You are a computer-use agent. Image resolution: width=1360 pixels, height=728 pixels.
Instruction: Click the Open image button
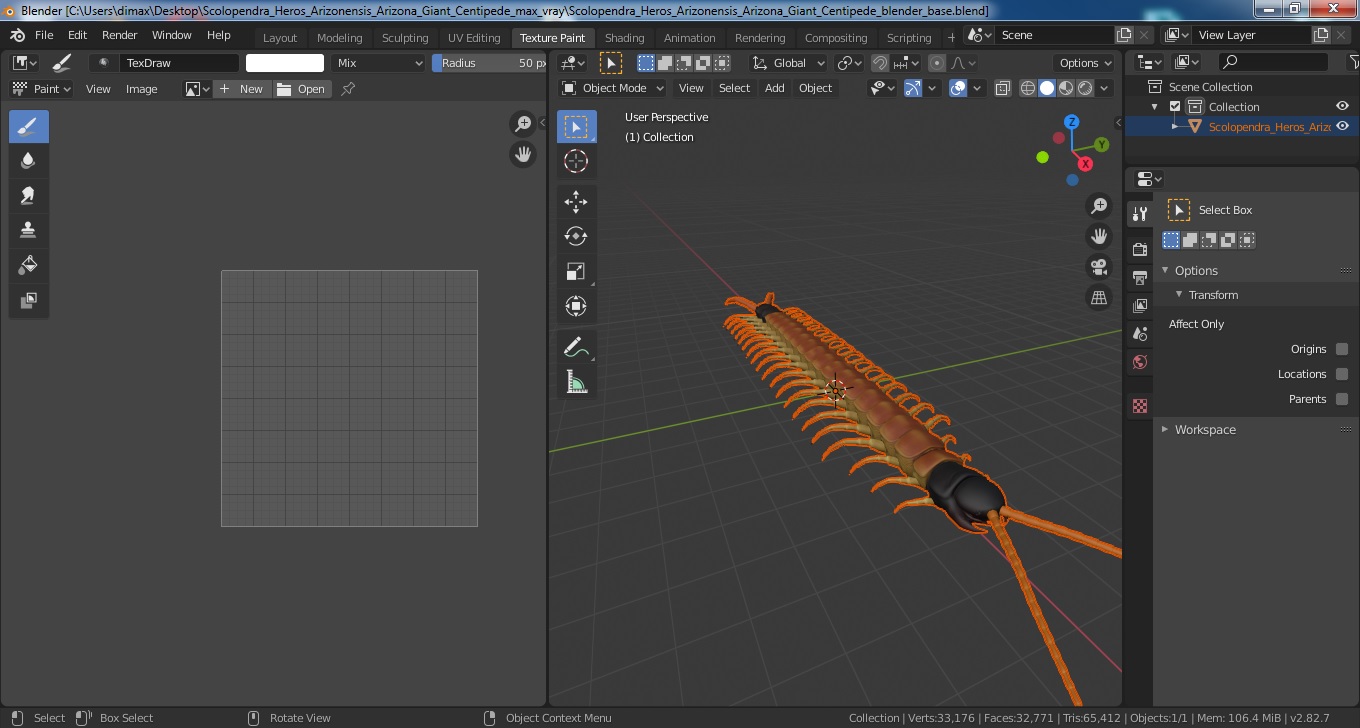pyautogui.click(x=301, y=89)
